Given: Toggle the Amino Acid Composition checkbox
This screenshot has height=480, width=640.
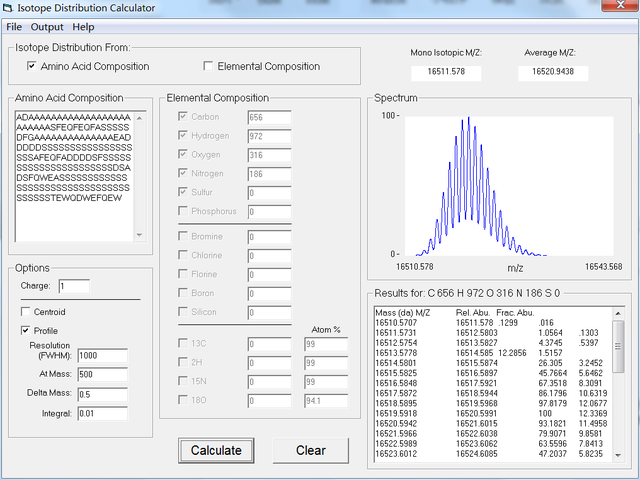Looking at the screenshot, I should pyautogui.click(x=32, y=67).
